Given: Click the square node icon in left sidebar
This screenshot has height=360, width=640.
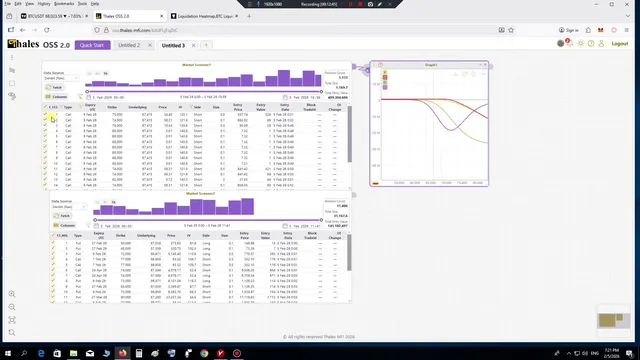Looking at the screenshot, I should [x=12, y=83].
